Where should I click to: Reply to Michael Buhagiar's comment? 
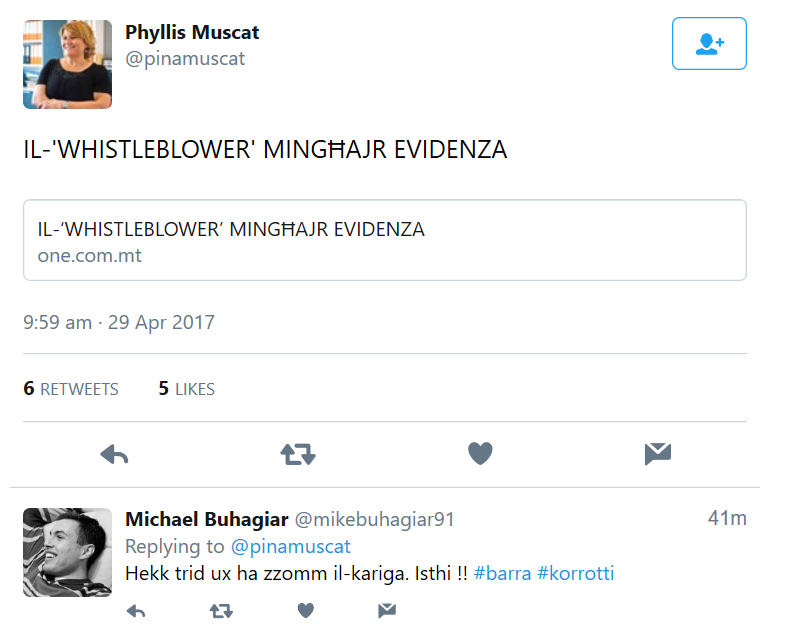[x=136, y=611]
